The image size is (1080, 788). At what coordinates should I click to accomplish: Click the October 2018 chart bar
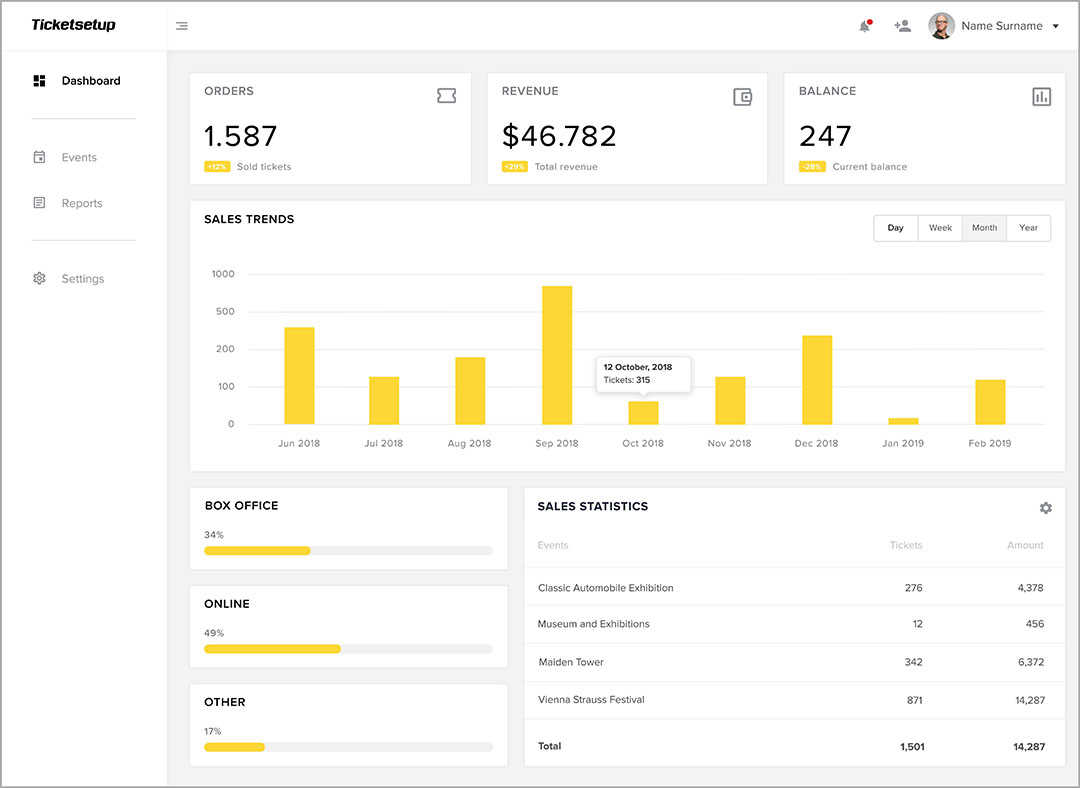point(642,412)
